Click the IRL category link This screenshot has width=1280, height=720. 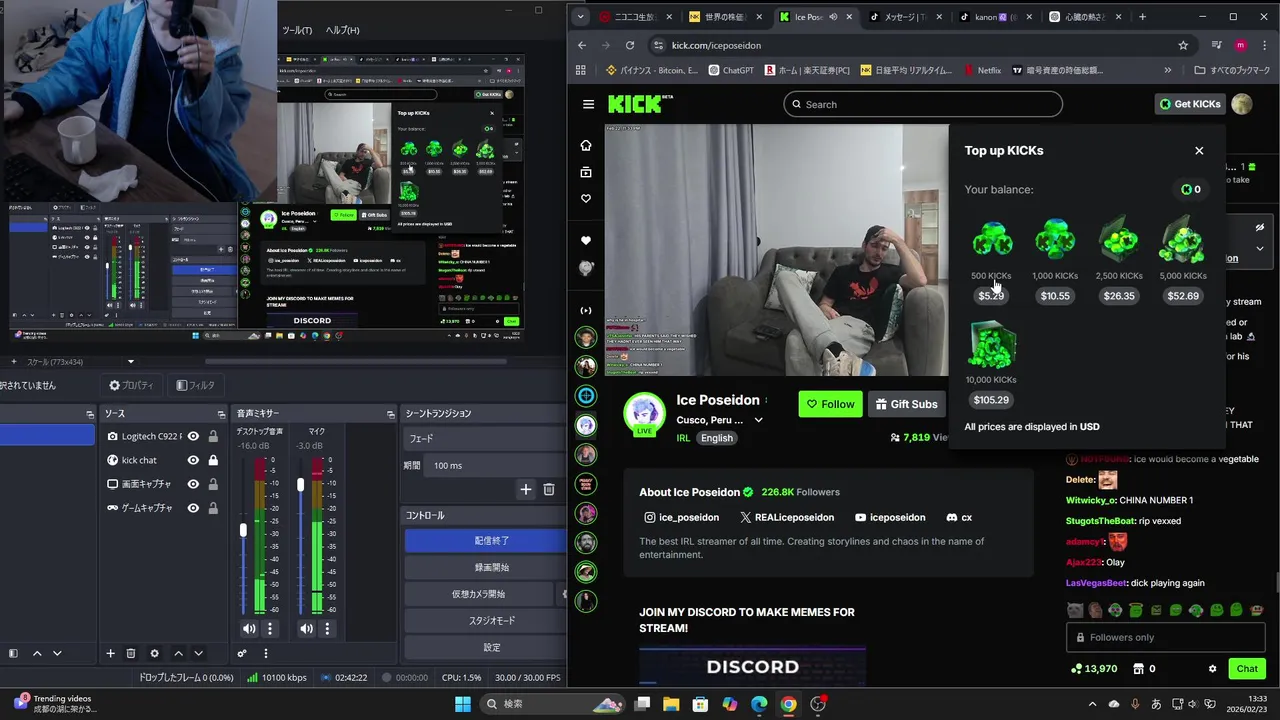point(683,438)
